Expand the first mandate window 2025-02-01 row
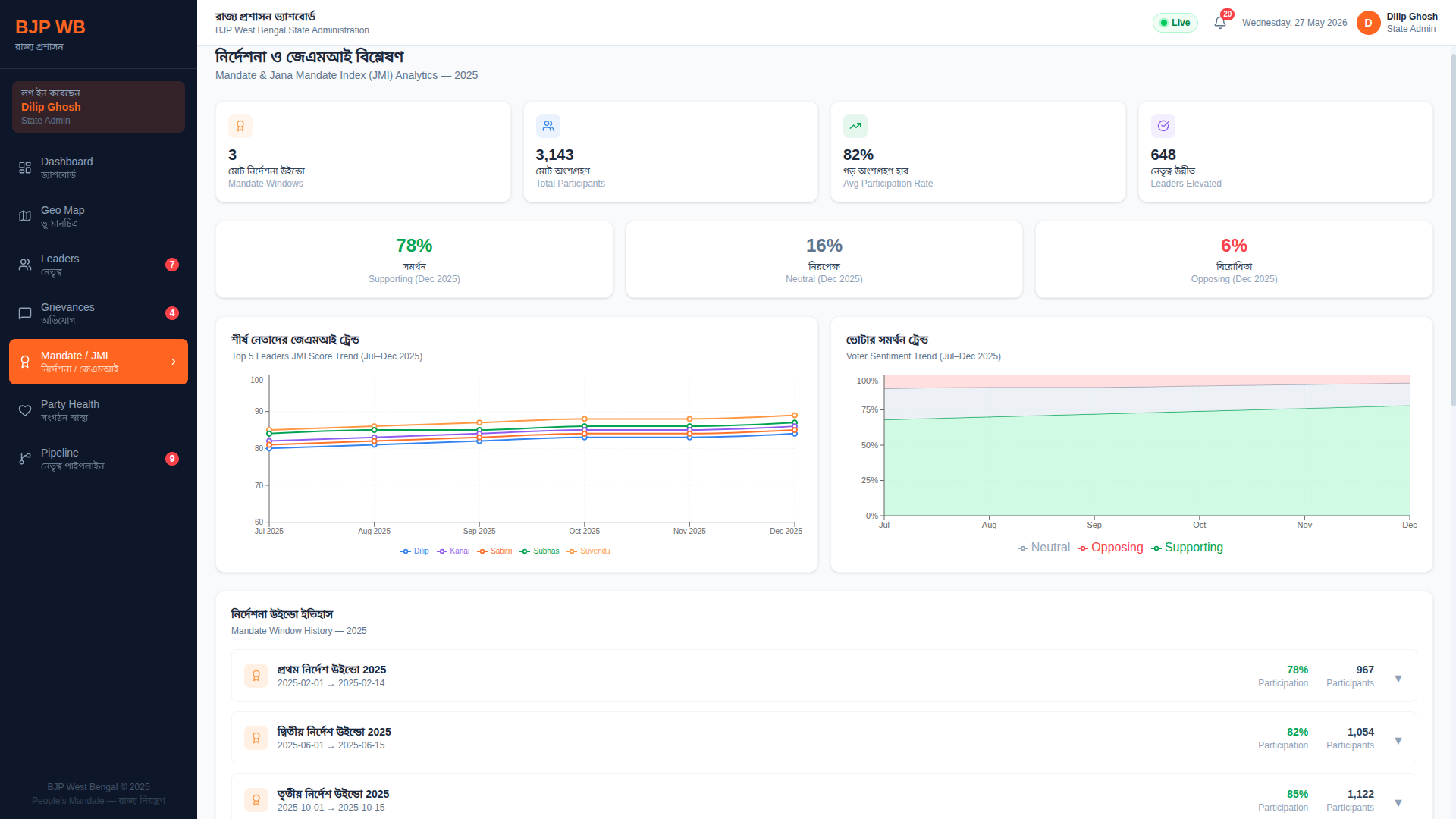Viewport: 1456px width, 819px height. [824, 676]
